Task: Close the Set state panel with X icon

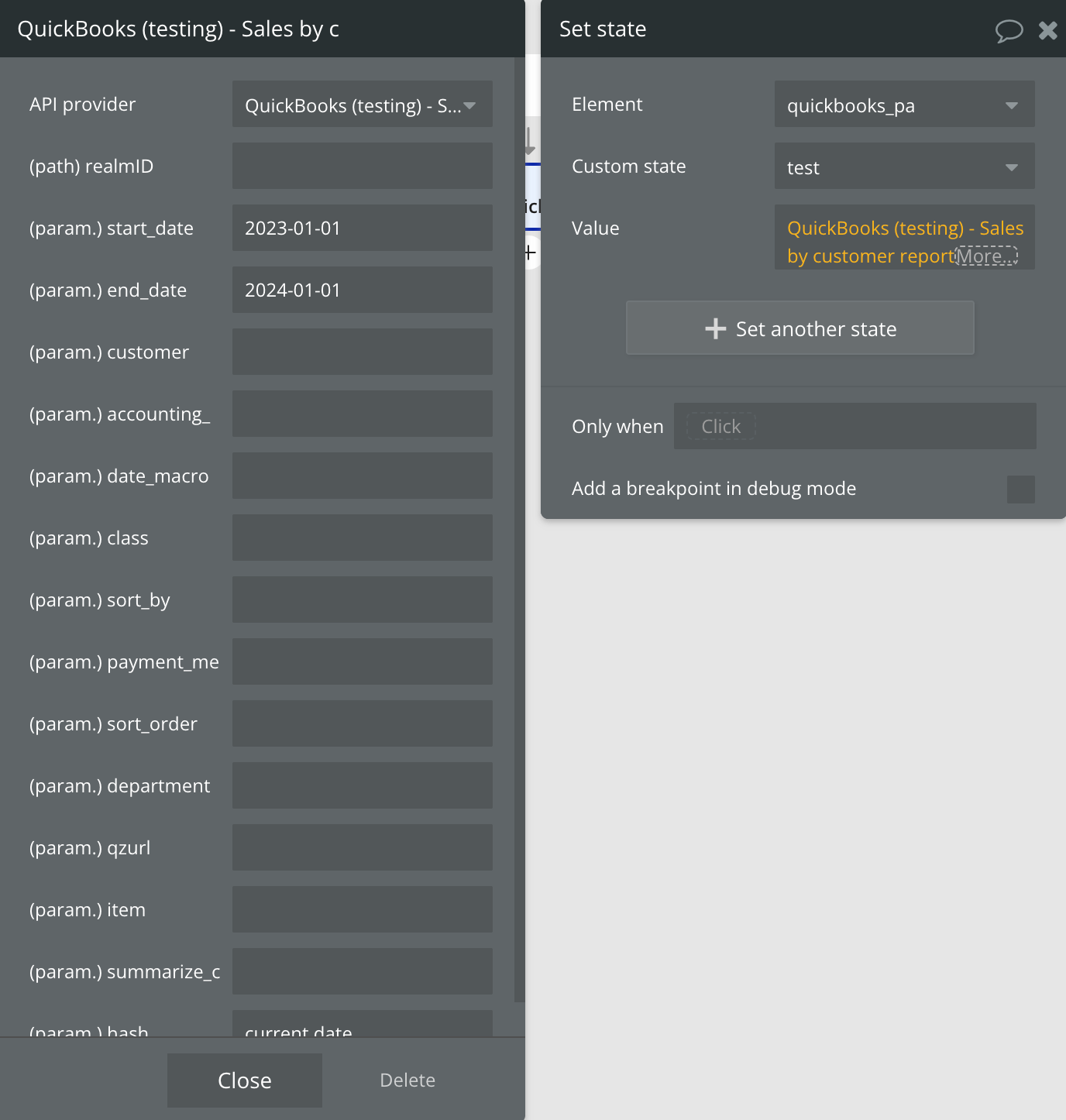Action: pos(1048,30)
